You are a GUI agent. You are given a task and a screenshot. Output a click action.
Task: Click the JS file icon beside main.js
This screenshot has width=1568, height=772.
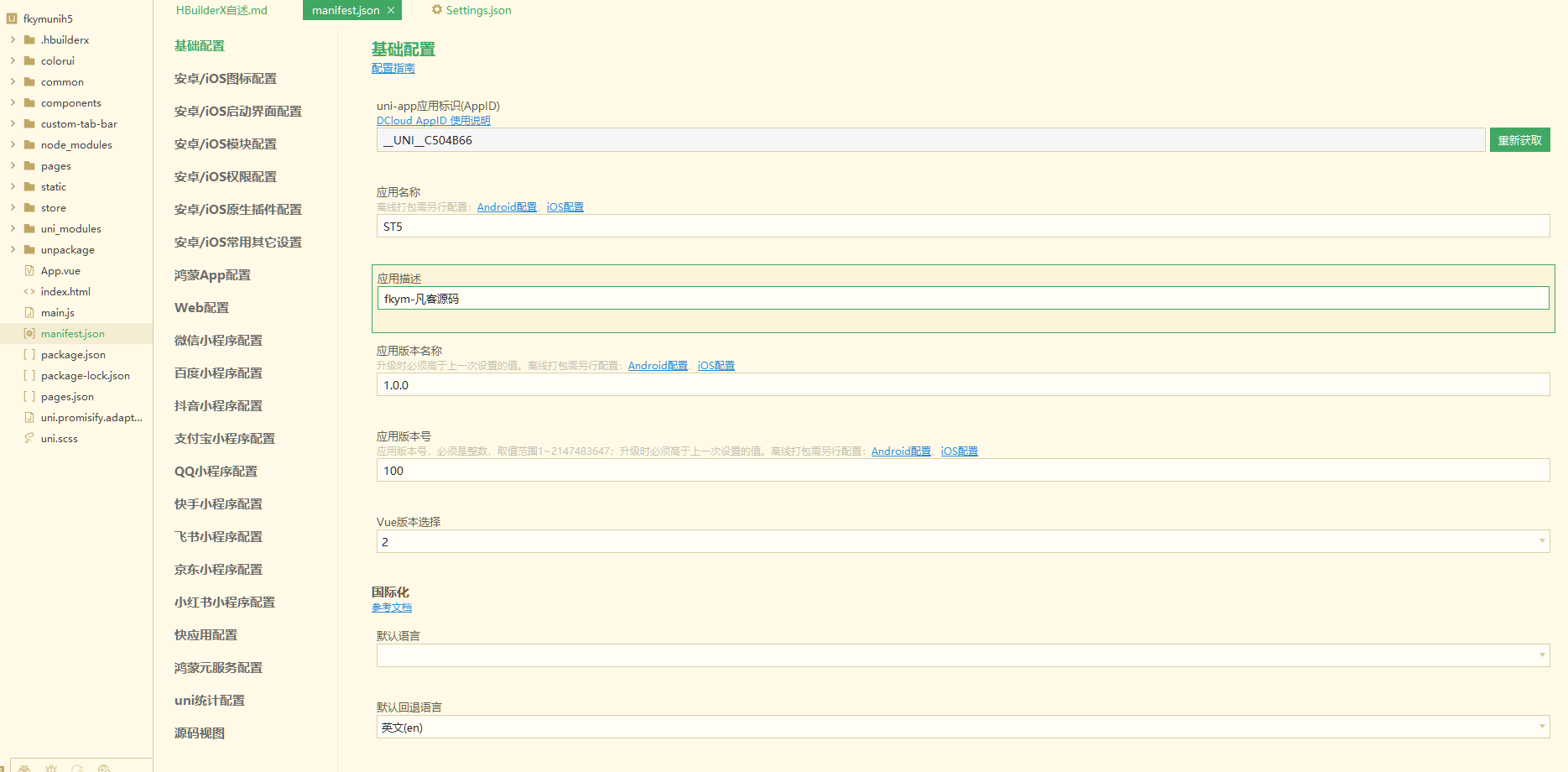(x=29, y=312)
